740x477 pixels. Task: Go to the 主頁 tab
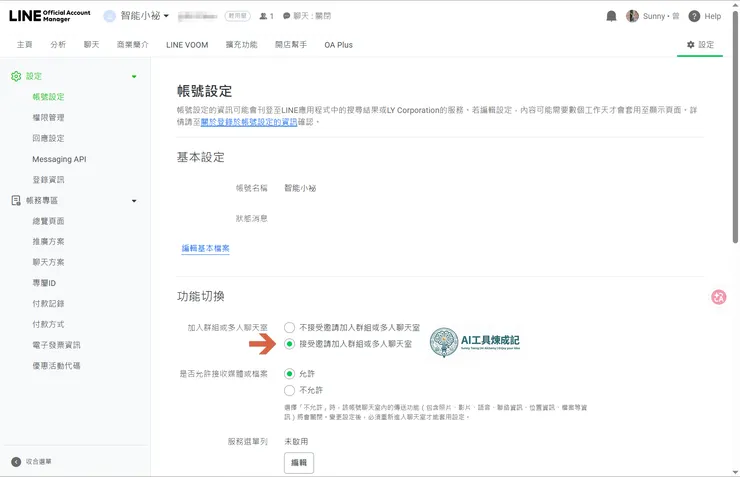point(25,44)
